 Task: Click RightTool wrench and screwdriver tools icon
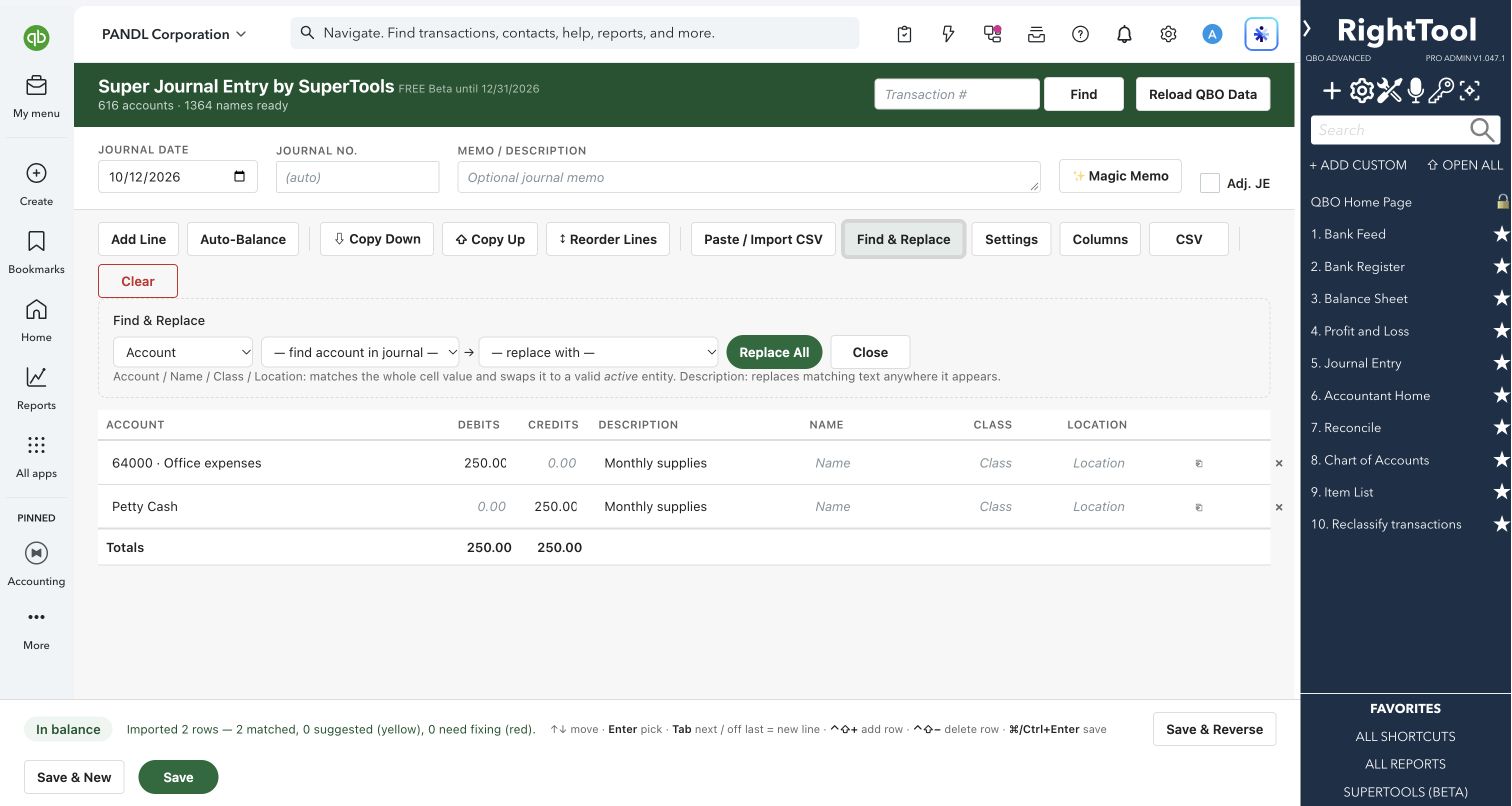coord(1389,92)
